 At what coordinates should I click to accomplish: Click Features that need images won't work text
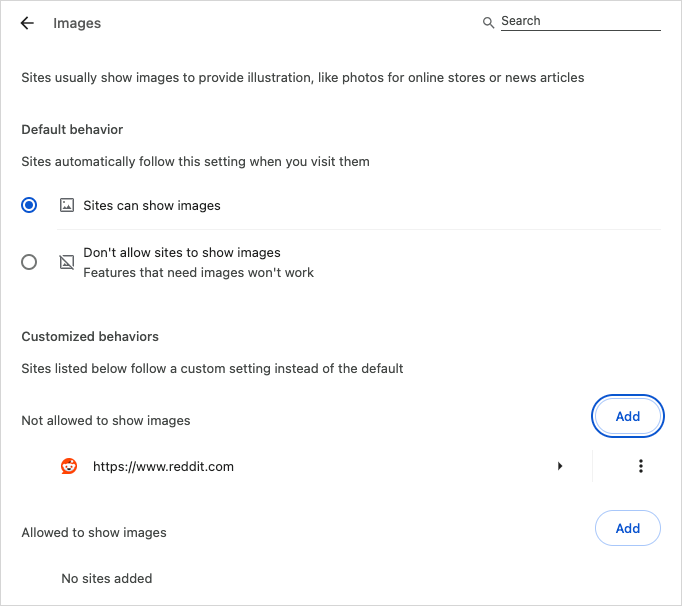pos(198,272)
